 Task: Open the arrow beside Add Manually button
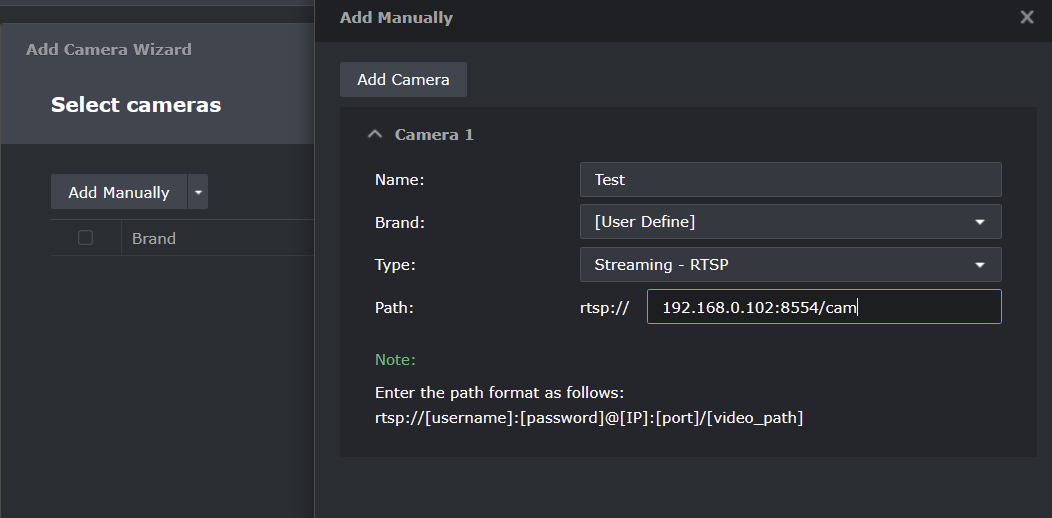pos(198,192)
